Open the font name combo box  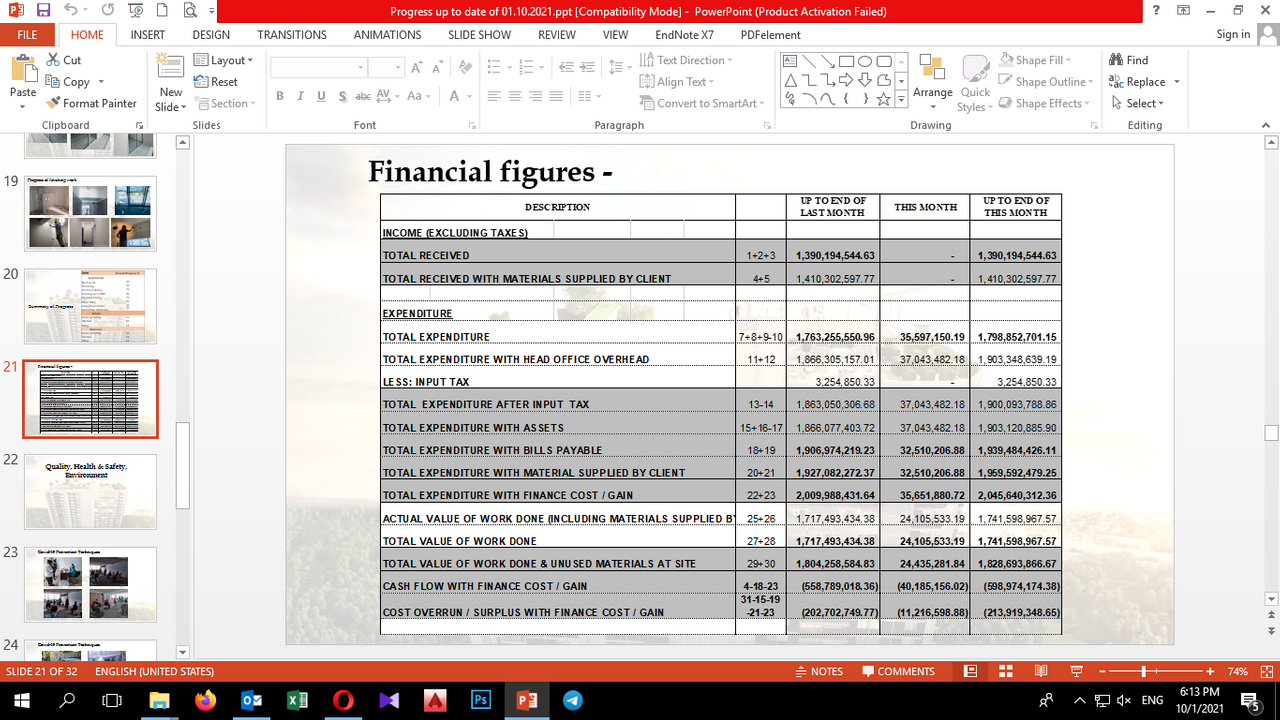coord(318,68)
